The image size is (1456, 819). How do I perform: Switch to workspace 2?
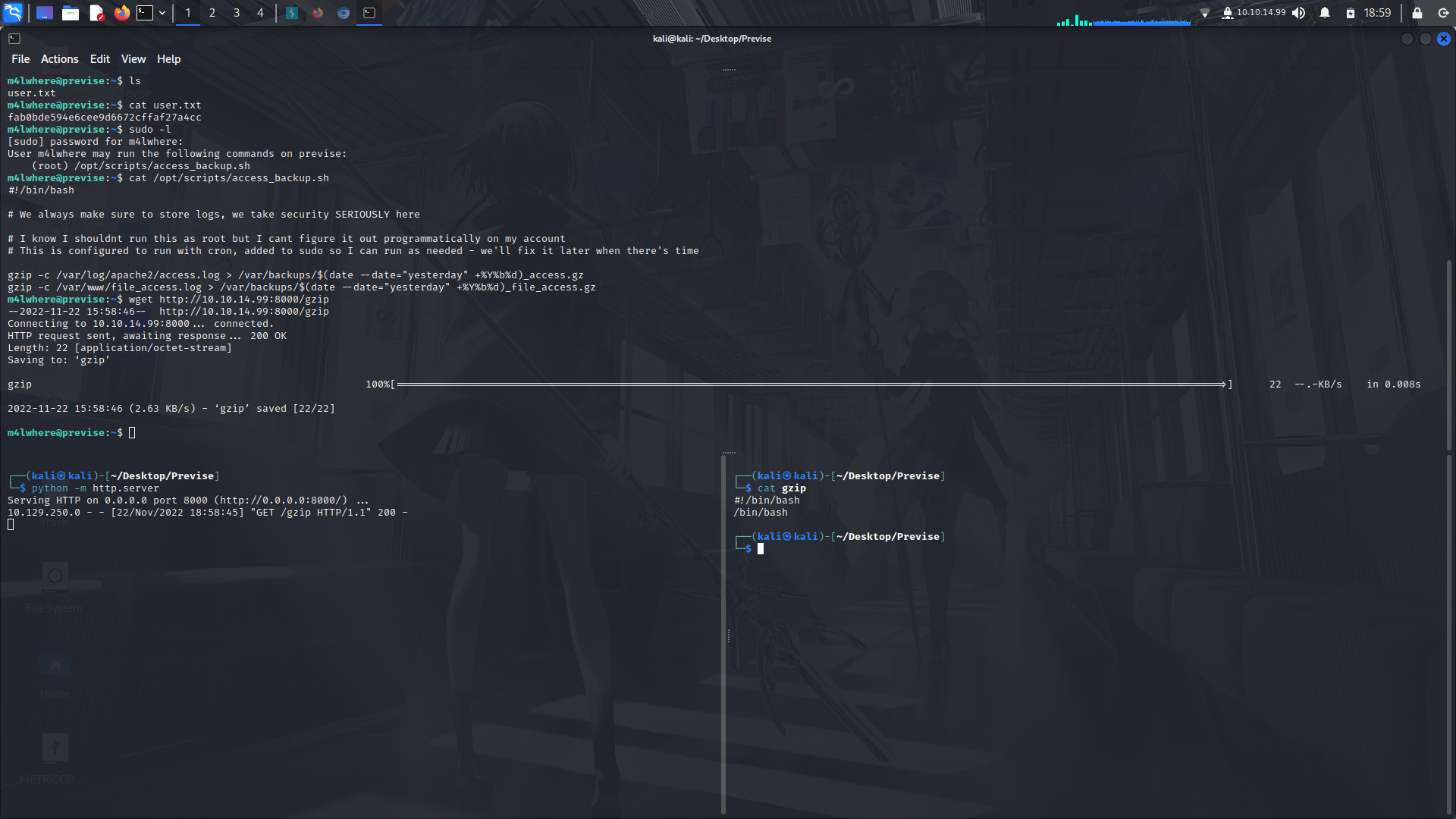coord(212,12)
